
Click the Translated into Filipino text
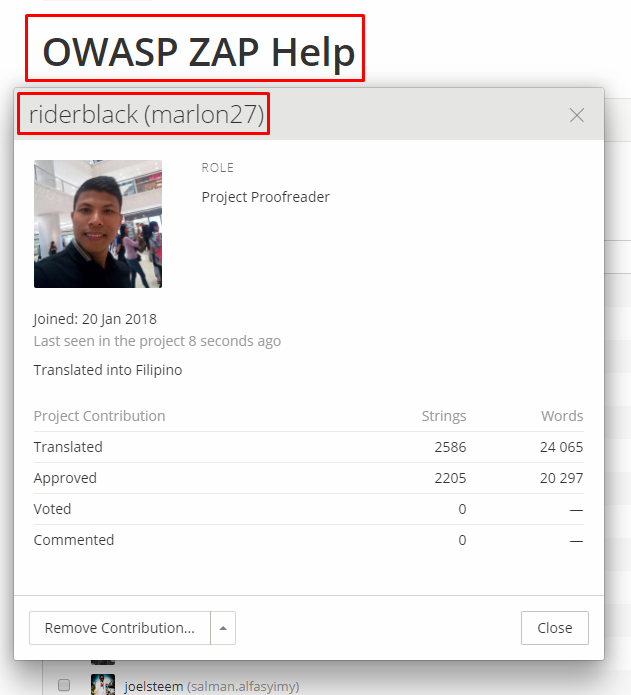pos(108,370)
